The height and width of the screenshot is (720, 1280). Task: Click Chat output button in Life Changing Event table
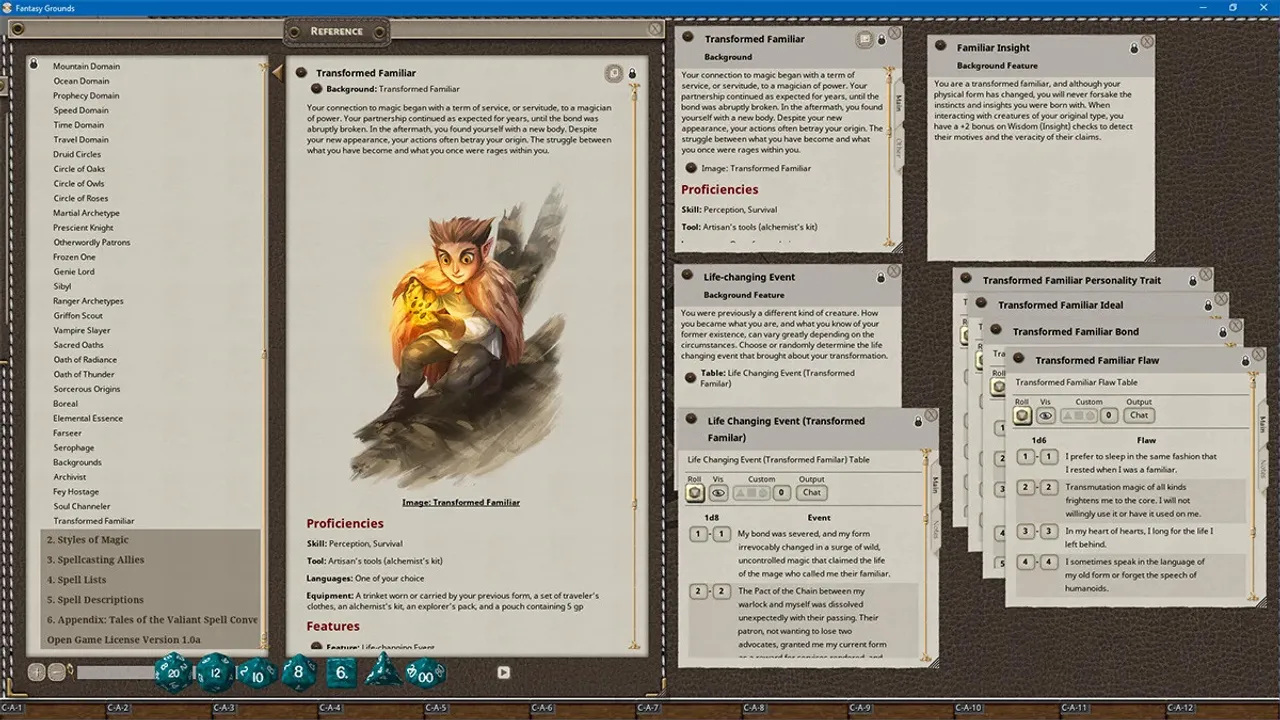coord(811,492)
